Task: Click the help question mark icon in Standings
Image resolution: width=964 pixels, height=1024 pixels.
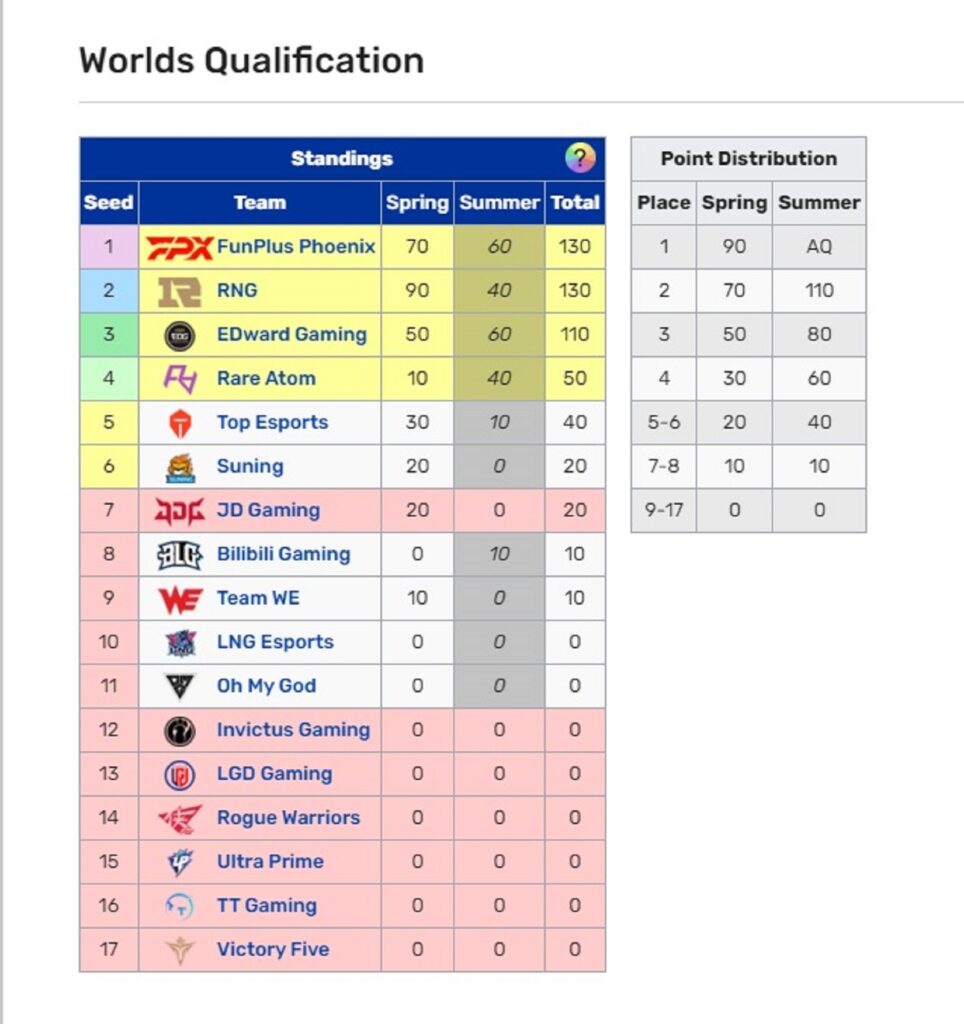Action: point(580,158)
